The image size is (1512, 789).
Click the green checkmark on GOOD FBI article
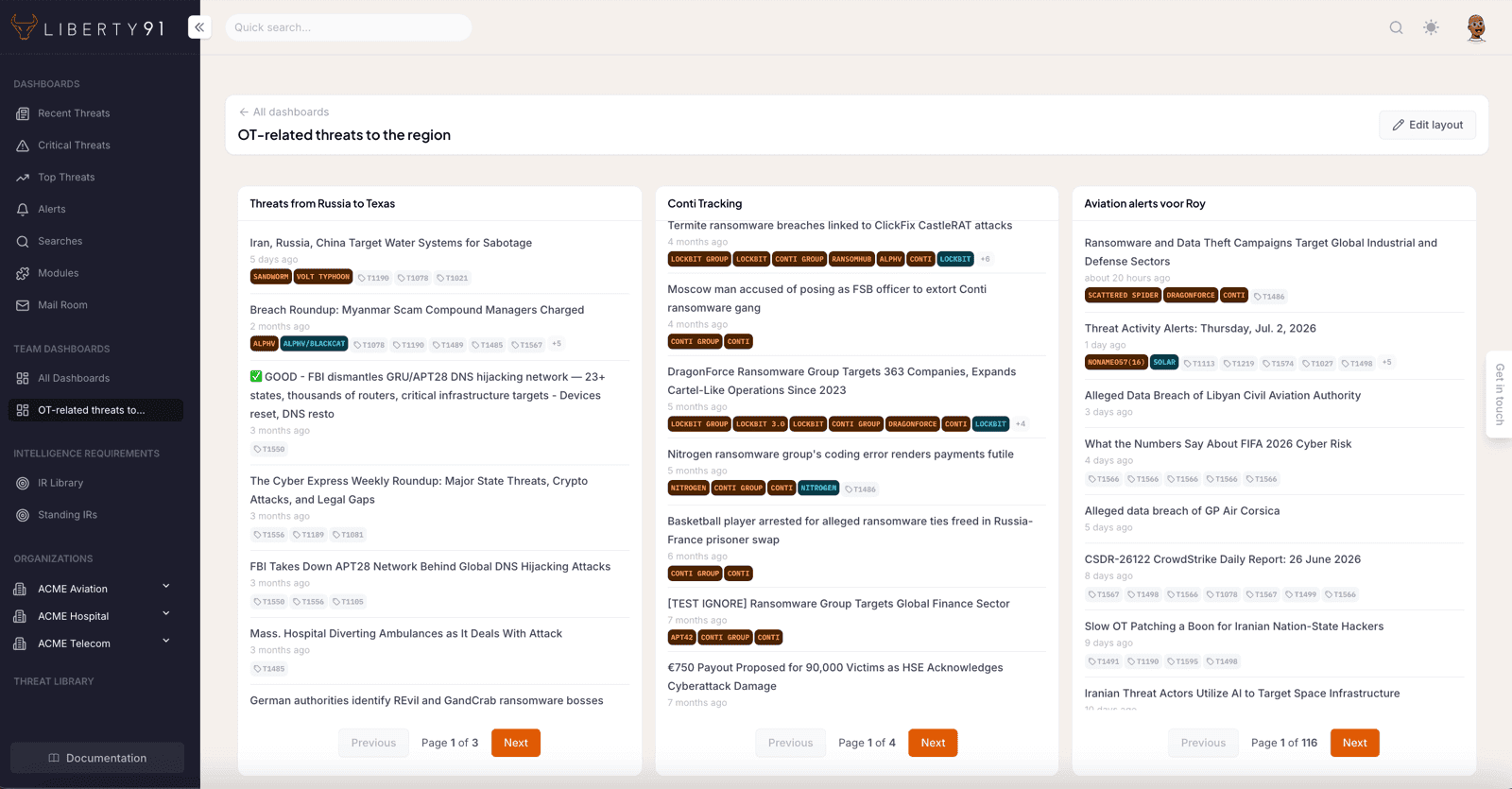[256, 376]
